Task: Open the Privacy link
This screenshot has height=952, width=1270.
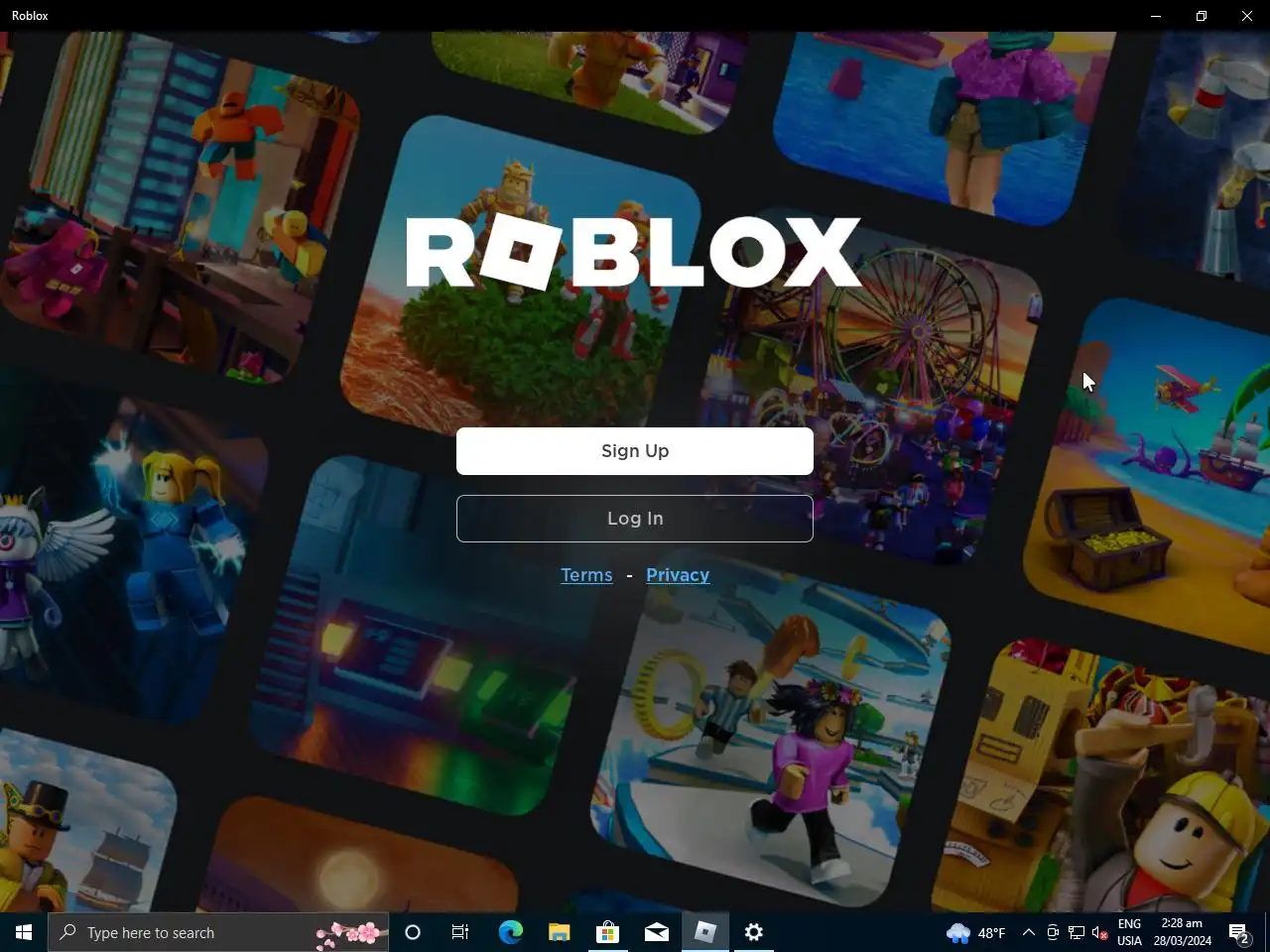Action: pyautogui.click(x=678, y=575)
